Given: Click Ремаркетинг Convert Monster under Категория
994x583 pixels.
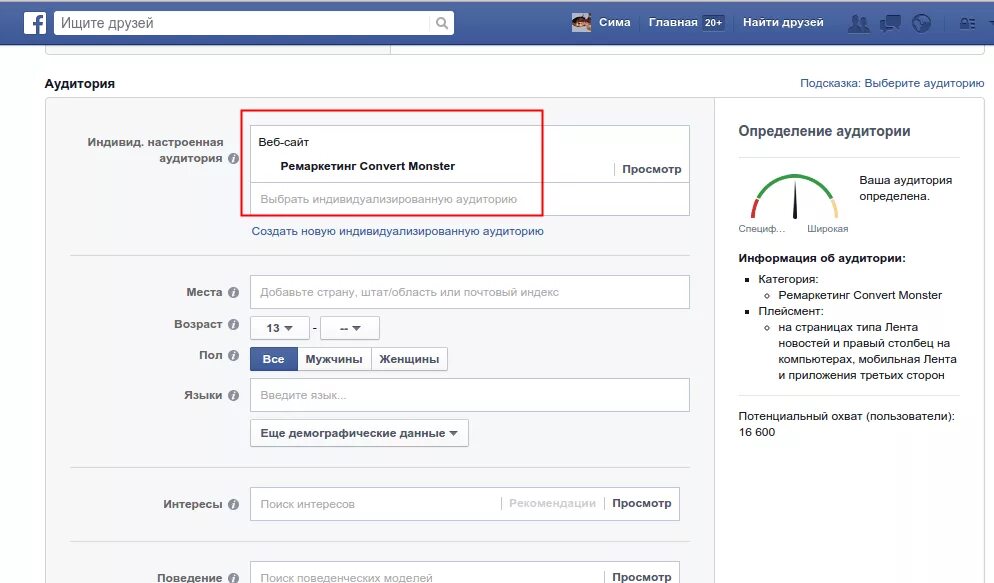Looking at the screenshot, I should tap(860, 295).
